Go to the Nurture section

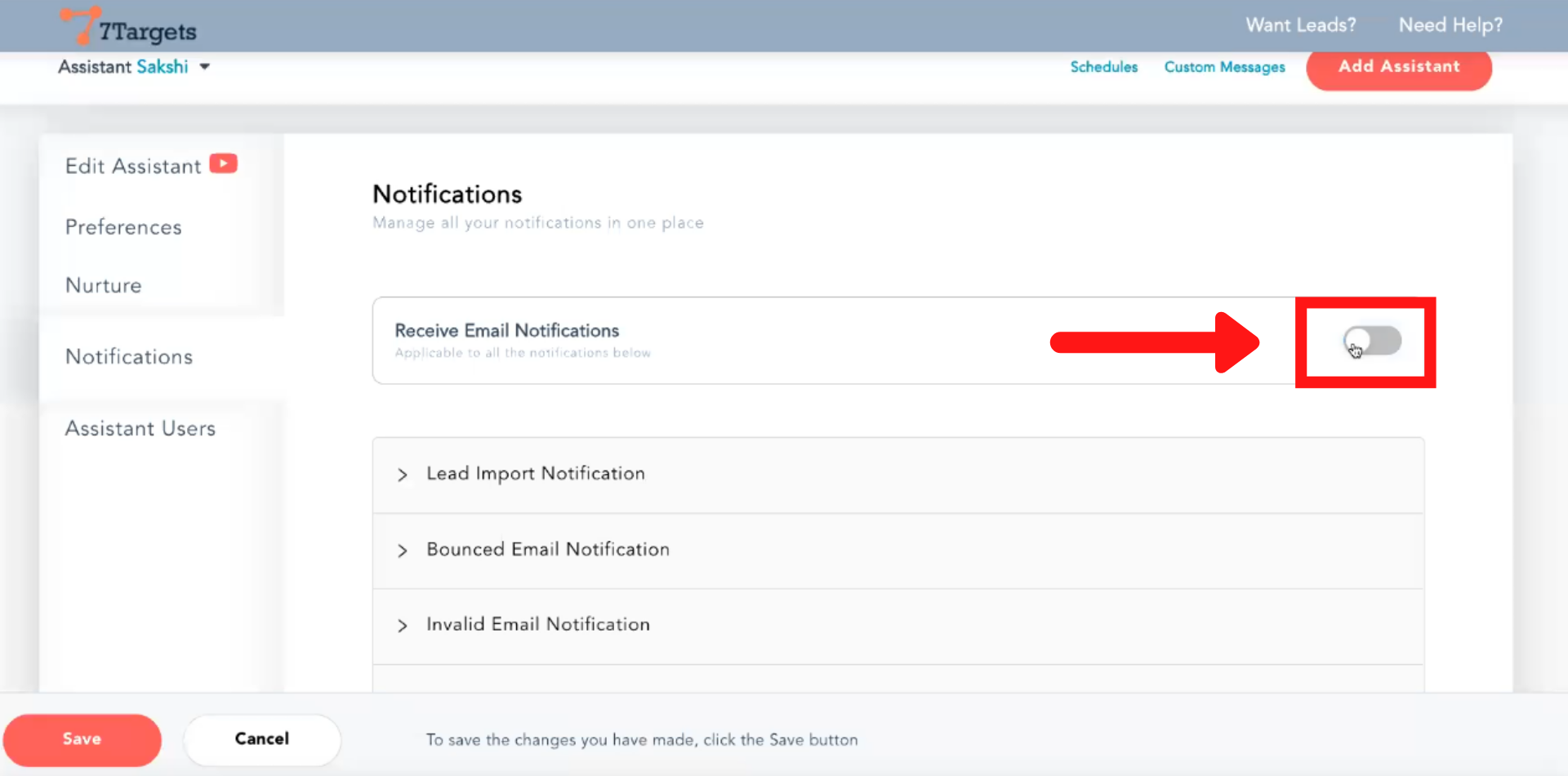click(104, 286)
